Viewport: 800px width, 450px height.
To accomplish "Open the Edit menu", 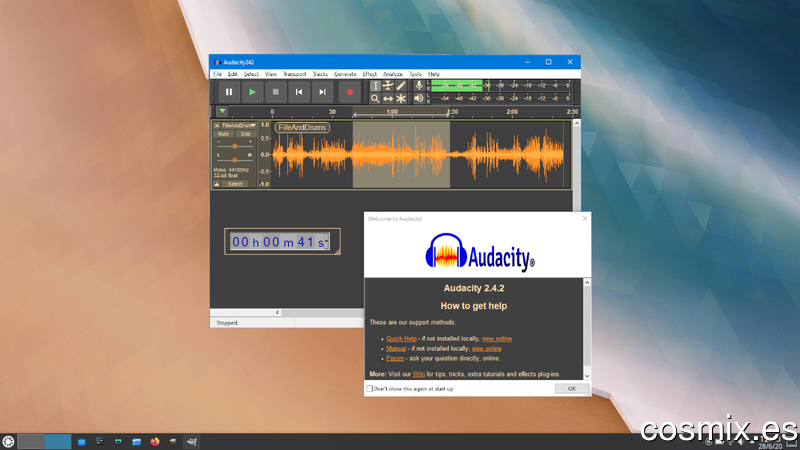I will pyautogui.click(x=233, y=74).
